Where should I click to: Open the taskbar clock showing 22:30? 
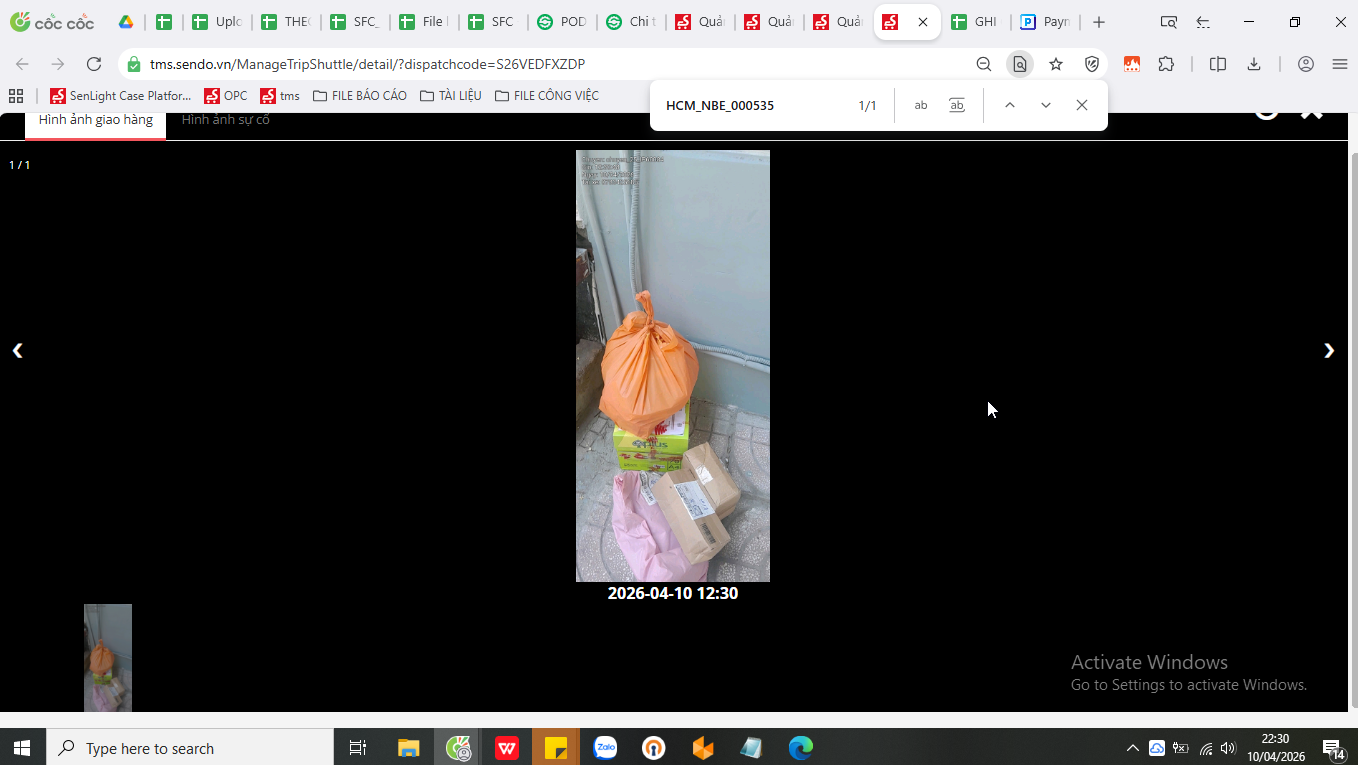(1275, 748)
